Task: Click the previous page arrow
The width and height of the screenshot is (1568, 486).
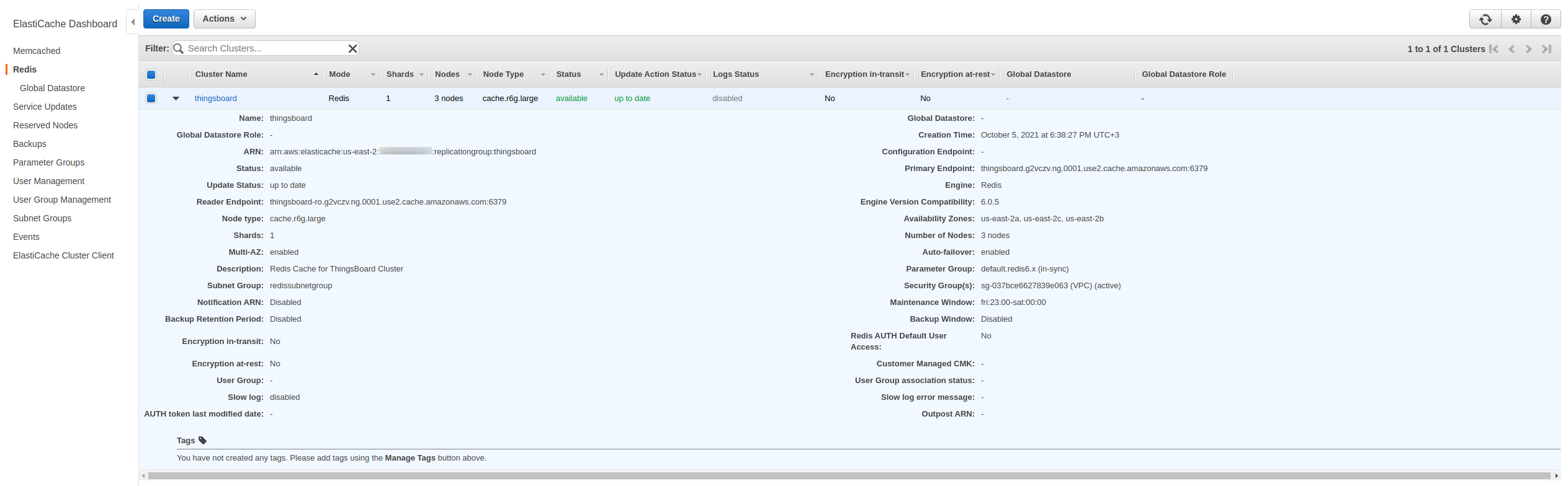Action: pos(1512,49)
